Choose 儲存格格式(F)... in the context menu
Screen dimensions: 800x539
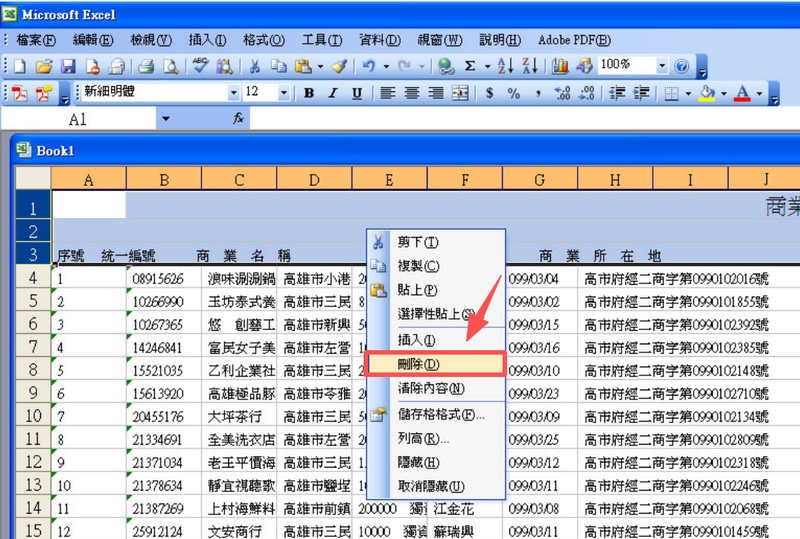tap(436, 414)
